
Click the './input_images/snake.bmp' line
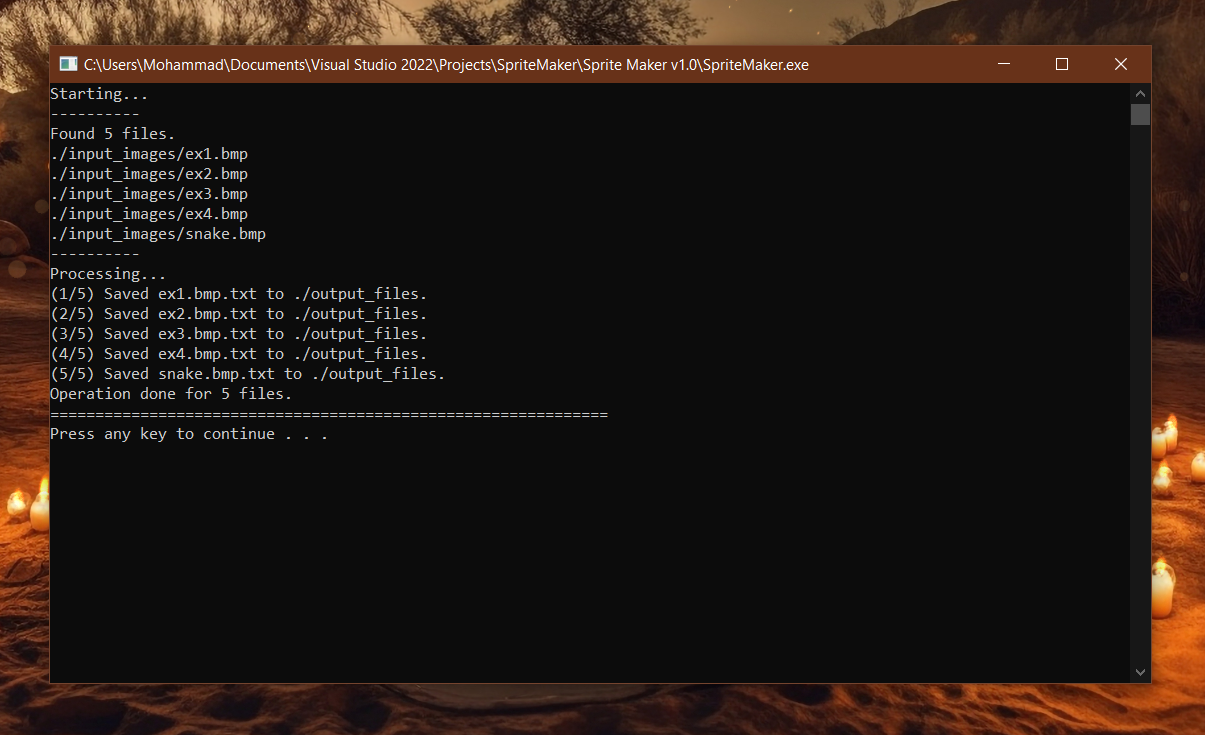[158, 234]
